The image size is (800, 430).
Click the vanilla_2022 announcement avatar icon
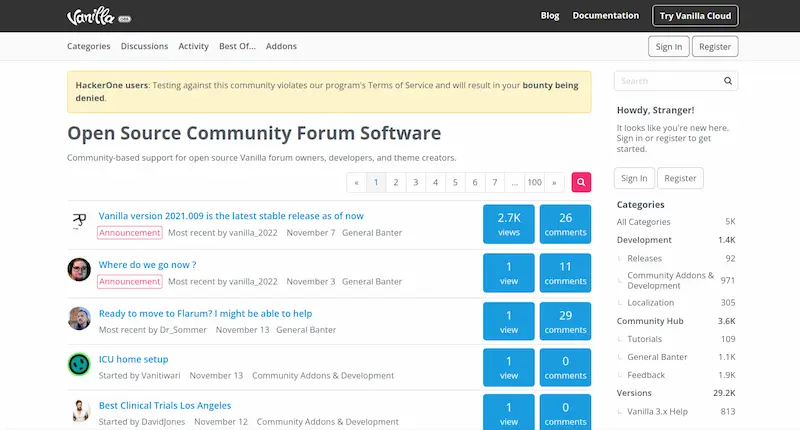coord(79,221)
